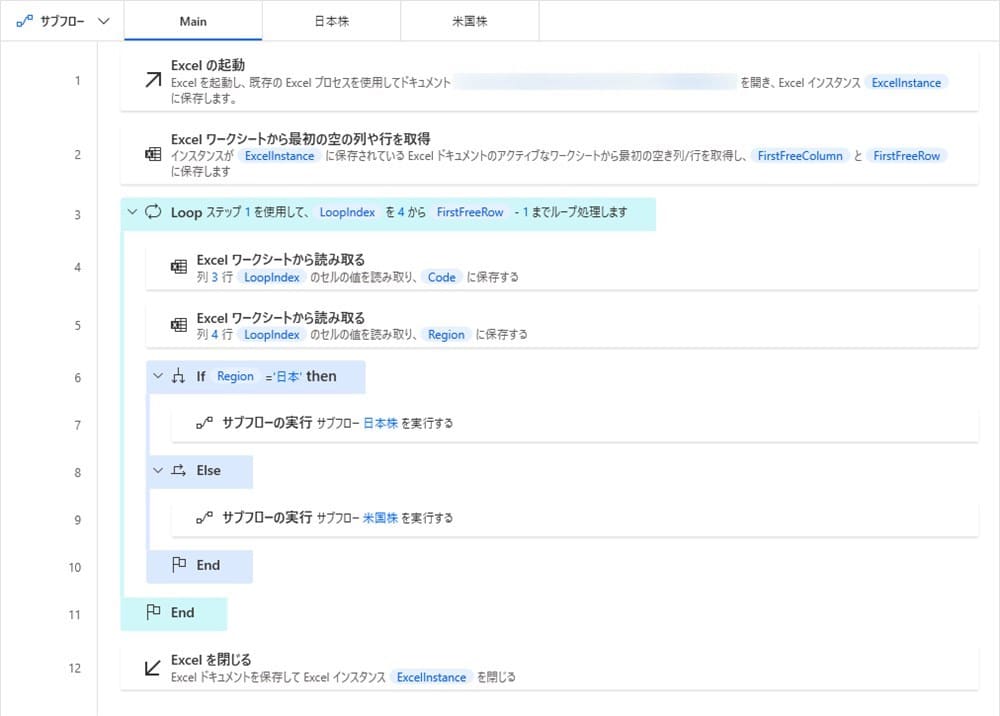Select line number 12 in the gutter
Viewport: 1000px width, 716px height.
(77, 668)
